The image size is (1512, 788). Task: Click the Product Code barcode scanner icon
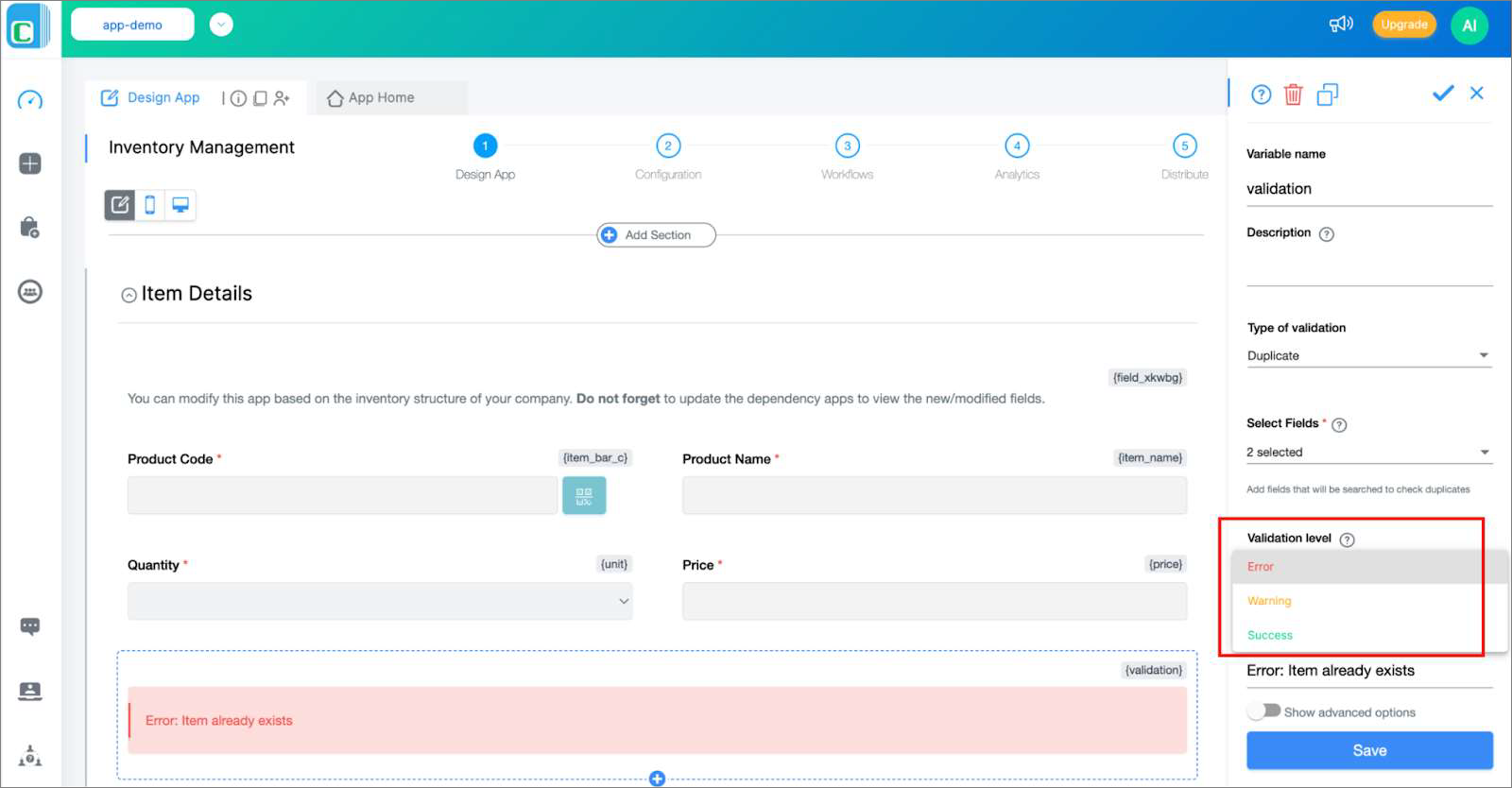tap(584, 495)
